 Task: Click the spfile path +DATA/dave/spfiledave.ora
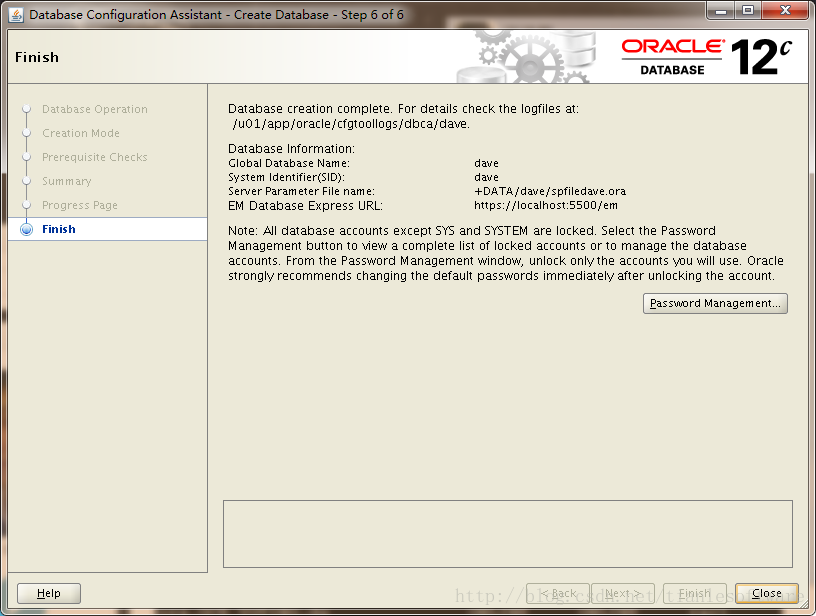(x=550, y=191)
